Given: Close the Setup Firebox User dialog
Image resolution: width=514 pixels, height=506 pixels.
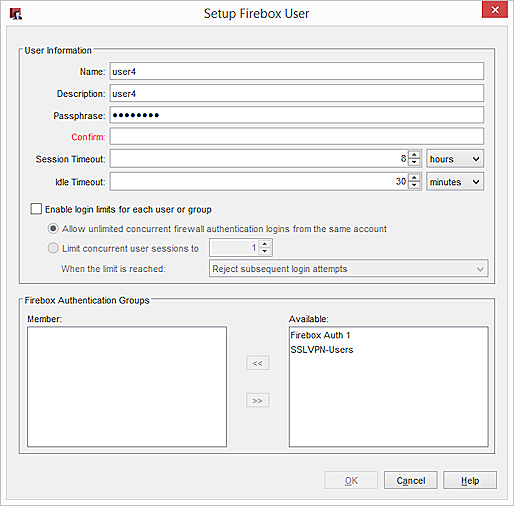Looking at the screenshot, I should pos(495,10).
